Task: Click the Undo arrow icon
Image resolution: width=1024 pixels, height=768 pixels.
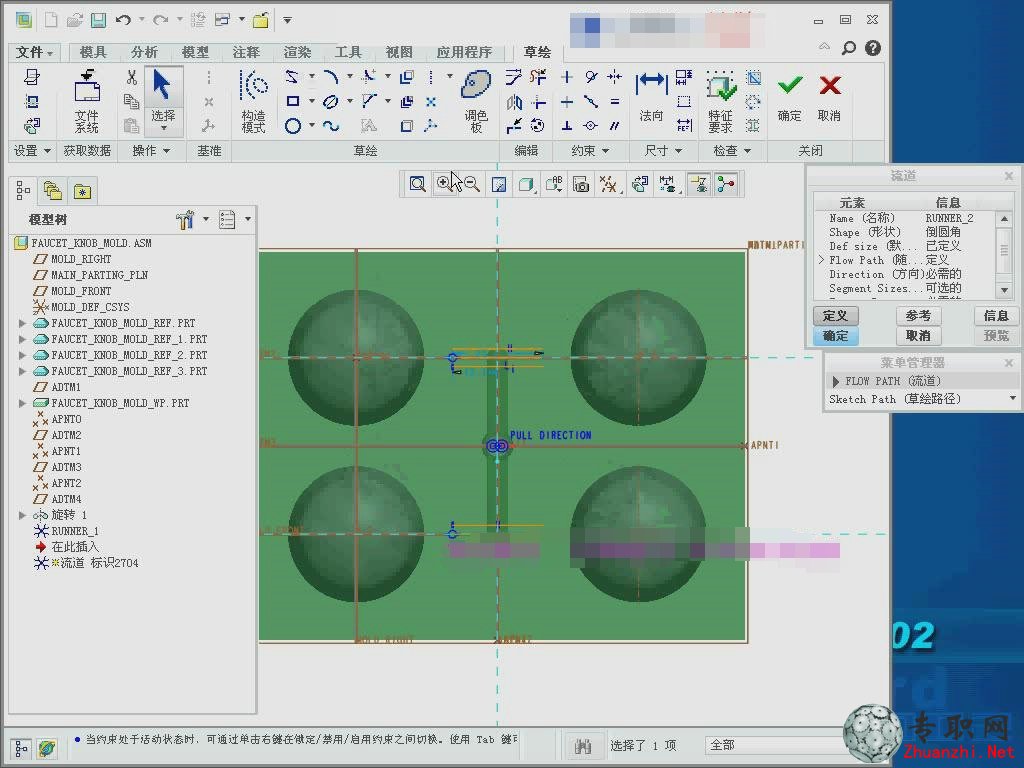Action: pyautogui.click(x=123, y=20)
